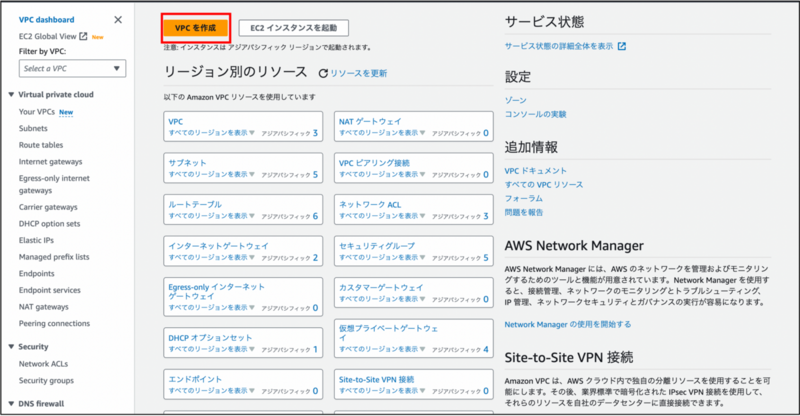Click the セキュリティグループ card title link
This screenshot has width=800, height=416.
(x=377, y=246)
